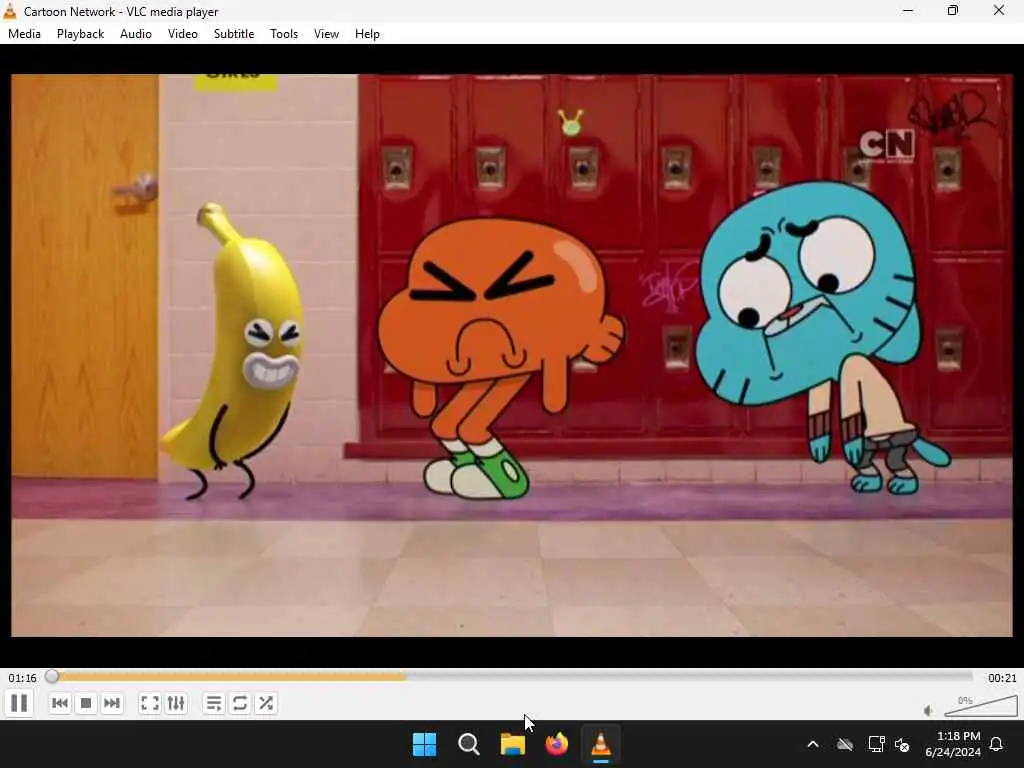1024x768 pixels.
Task: Close the VLC media player window
Action: click(x=999, y=11)
